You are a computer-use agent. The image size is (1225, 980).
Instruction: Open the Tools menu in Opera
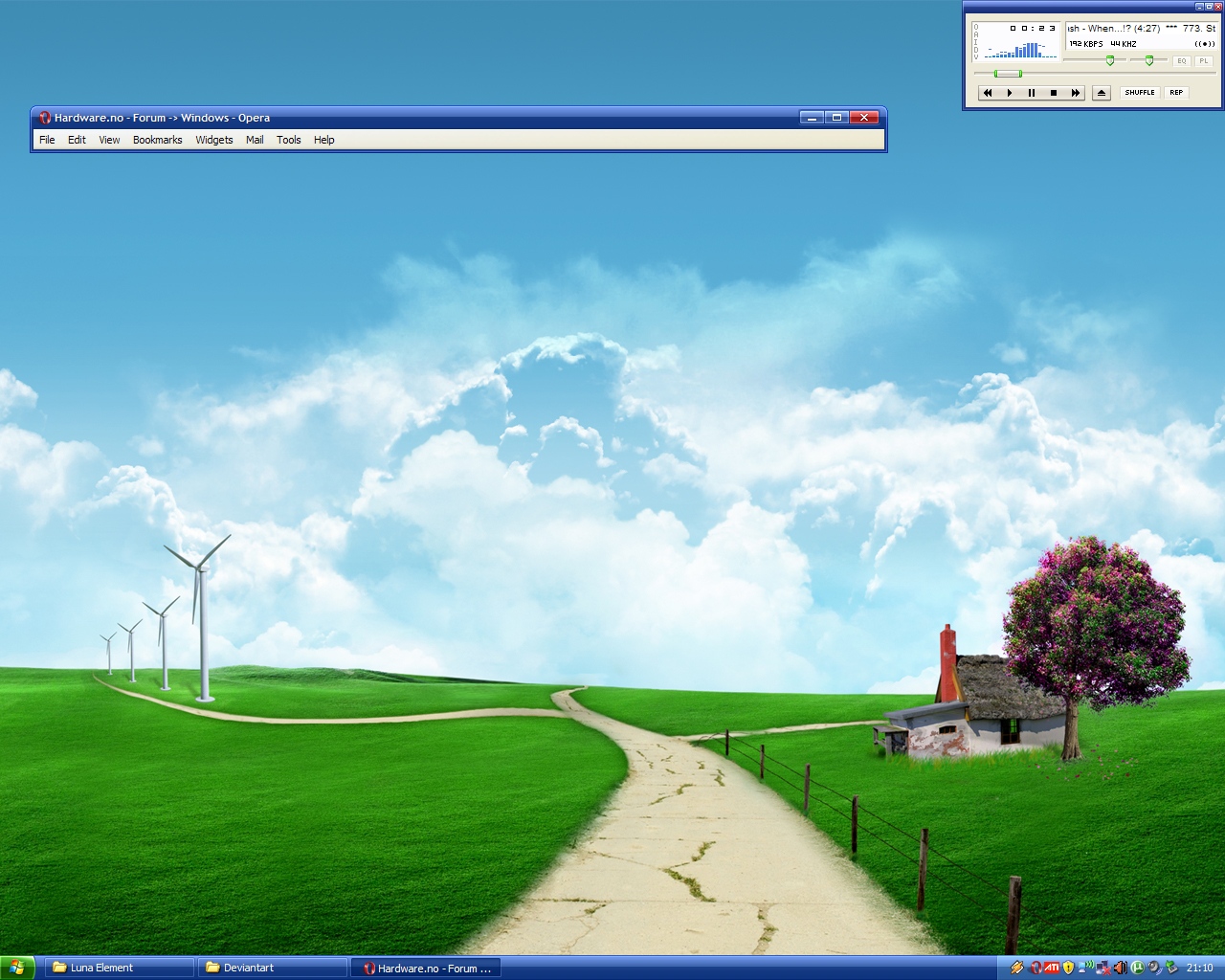click(x=288, y=140)
